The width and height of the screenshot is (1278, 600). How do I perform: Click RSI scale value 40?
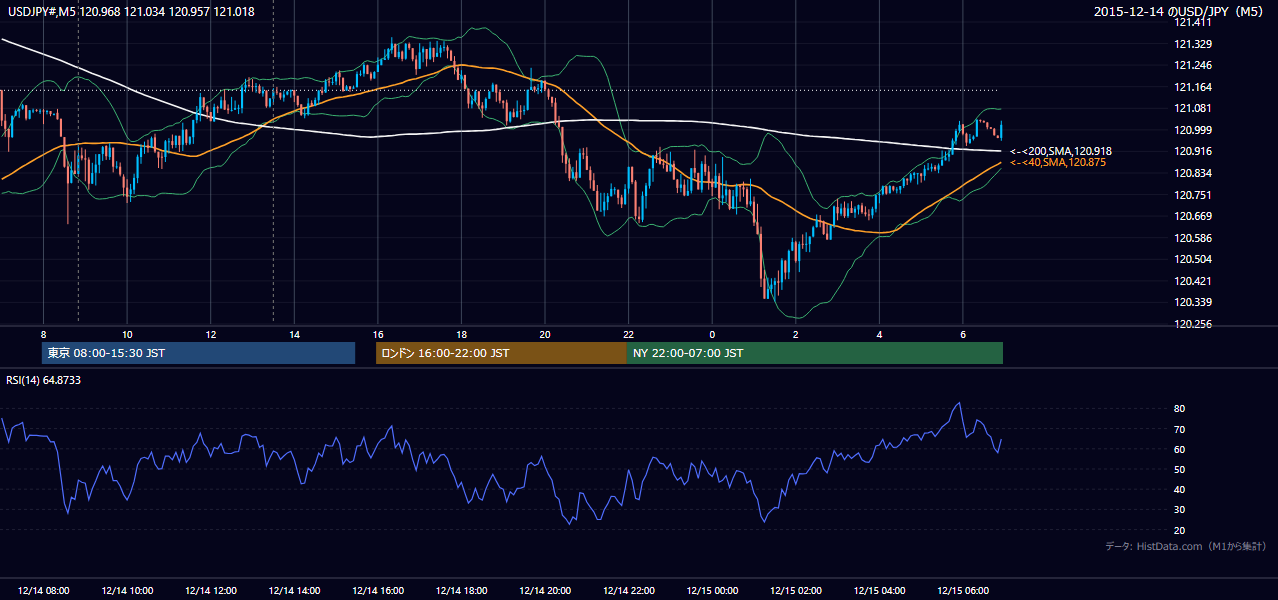(x=1179, y=489)
